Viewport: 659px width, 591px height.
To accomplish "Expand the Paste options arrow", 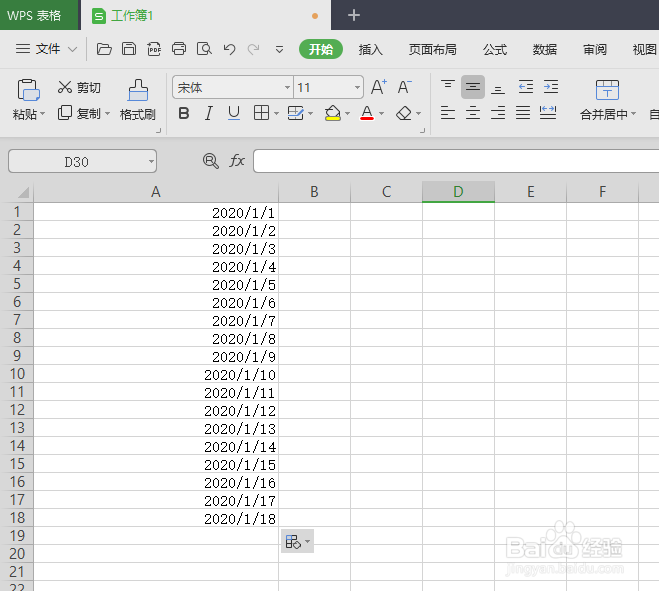I will point(42,114).
